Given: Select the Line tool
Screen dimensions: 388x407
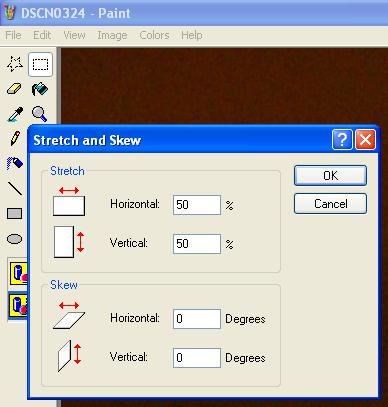Looking at the screenshot, I should click(x=15, y=188).
